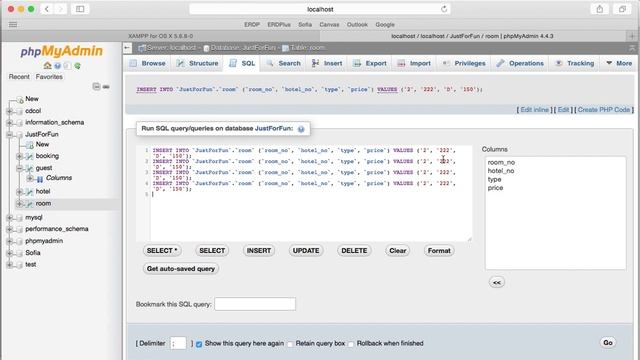Click the link/unlink panel icon

(106, 87)
